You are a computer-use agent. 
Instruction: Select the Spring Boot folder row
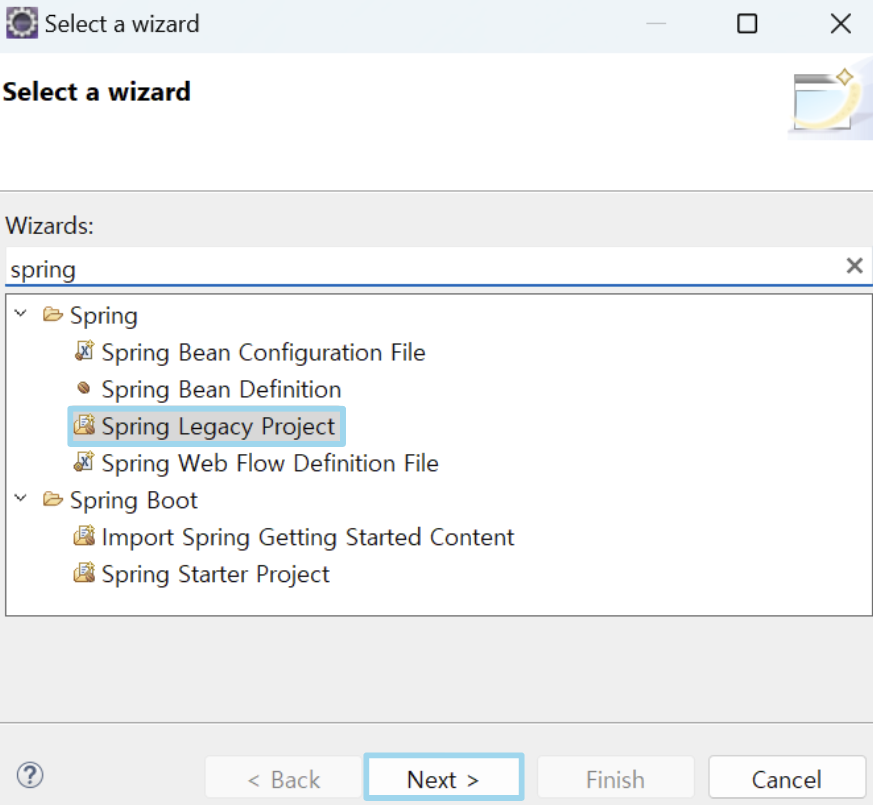[134, 500]
